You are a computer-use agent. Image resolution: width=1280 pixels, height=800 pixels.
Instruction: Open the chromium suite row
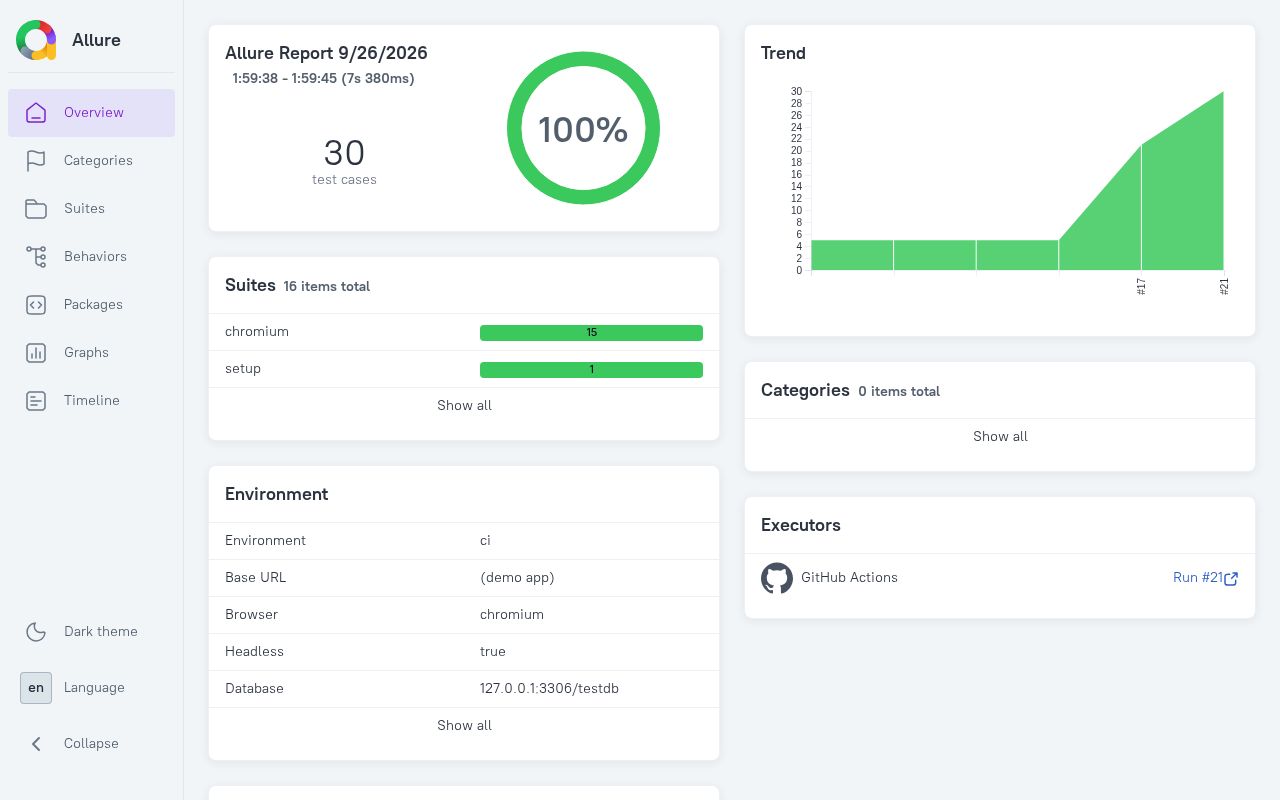[x=464, y=332]
